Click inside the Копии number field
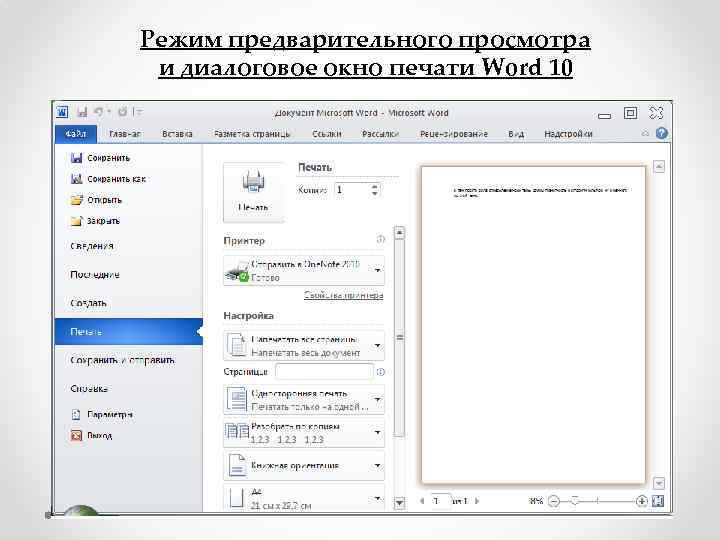The height and width of the screenshot is (540, 720). pyautogui.click(x=351, y=190)
